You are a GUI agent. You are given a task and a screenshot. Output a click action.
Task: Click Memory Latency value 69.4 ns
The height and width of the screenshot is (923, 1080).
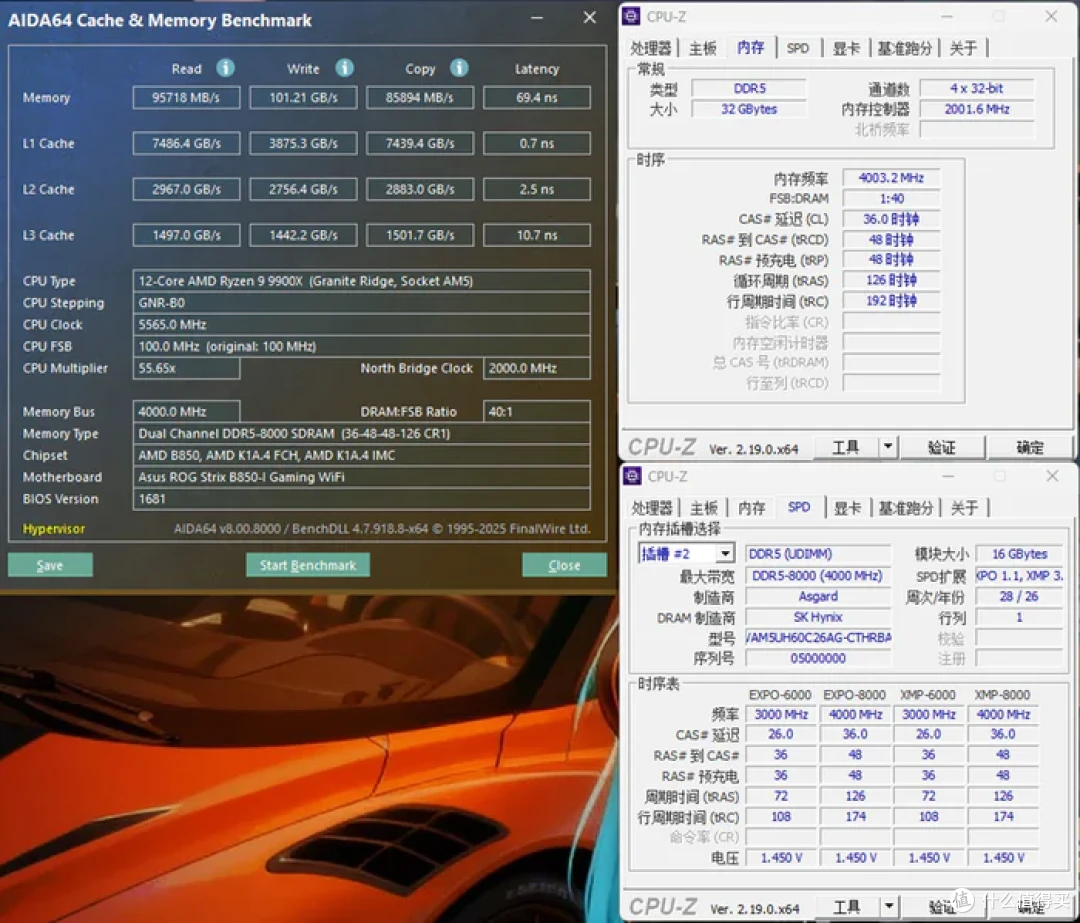[537, 98]
